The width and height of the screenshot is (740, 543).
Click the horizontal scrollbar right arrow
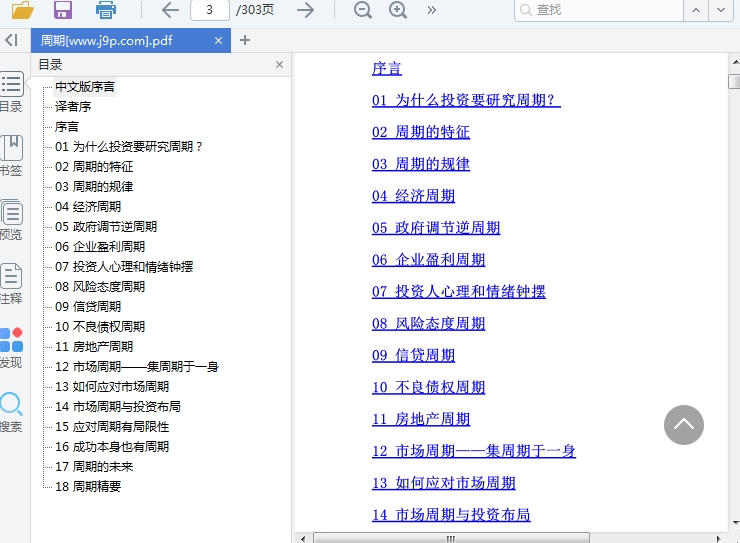pos(718,538)
